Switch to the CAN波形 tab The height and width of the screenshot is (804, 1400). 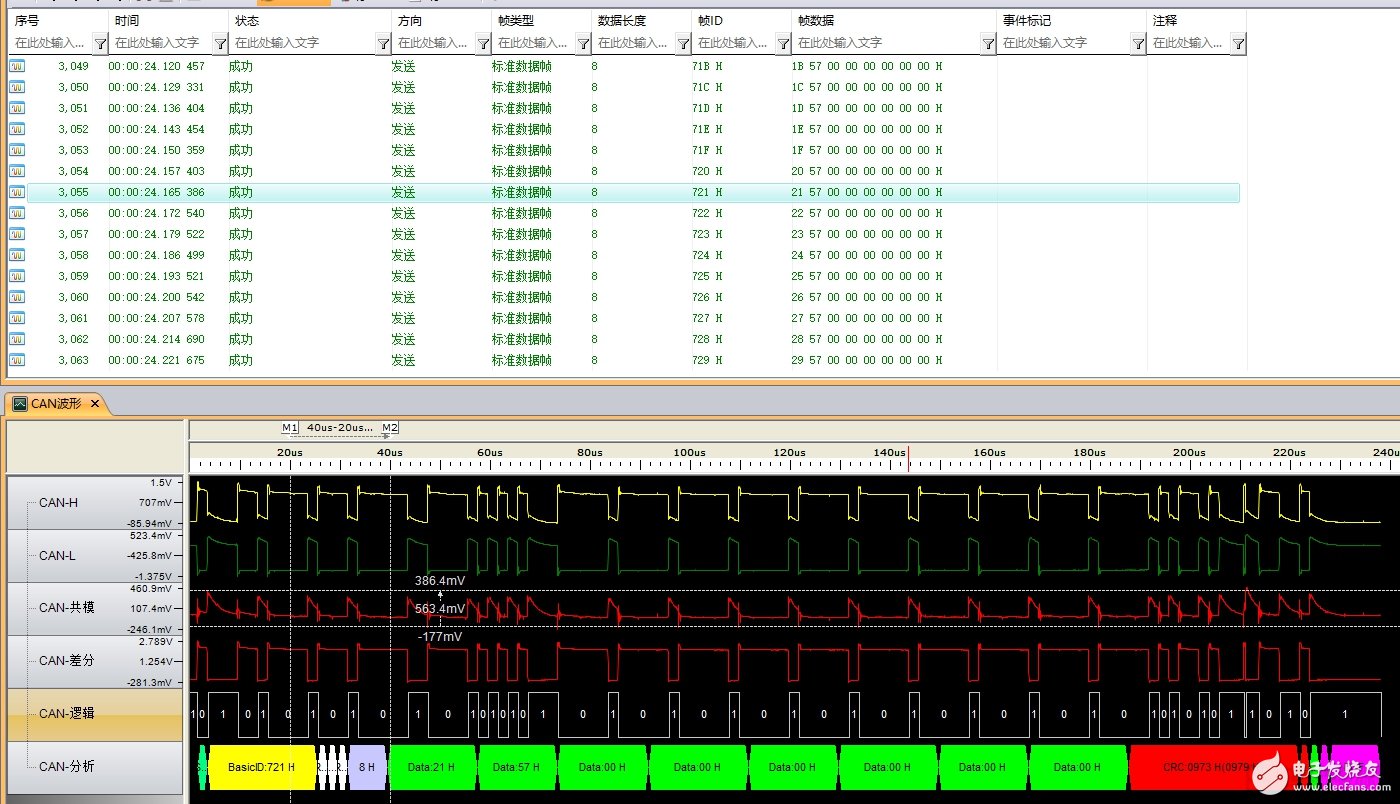[54, 404]
